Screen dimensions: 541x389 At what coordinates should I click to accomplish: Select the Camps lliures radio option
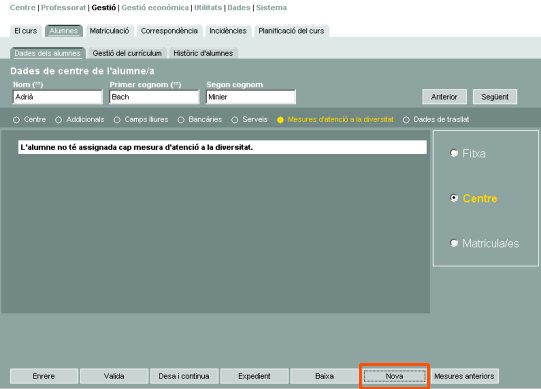click(x=117, y=120)
